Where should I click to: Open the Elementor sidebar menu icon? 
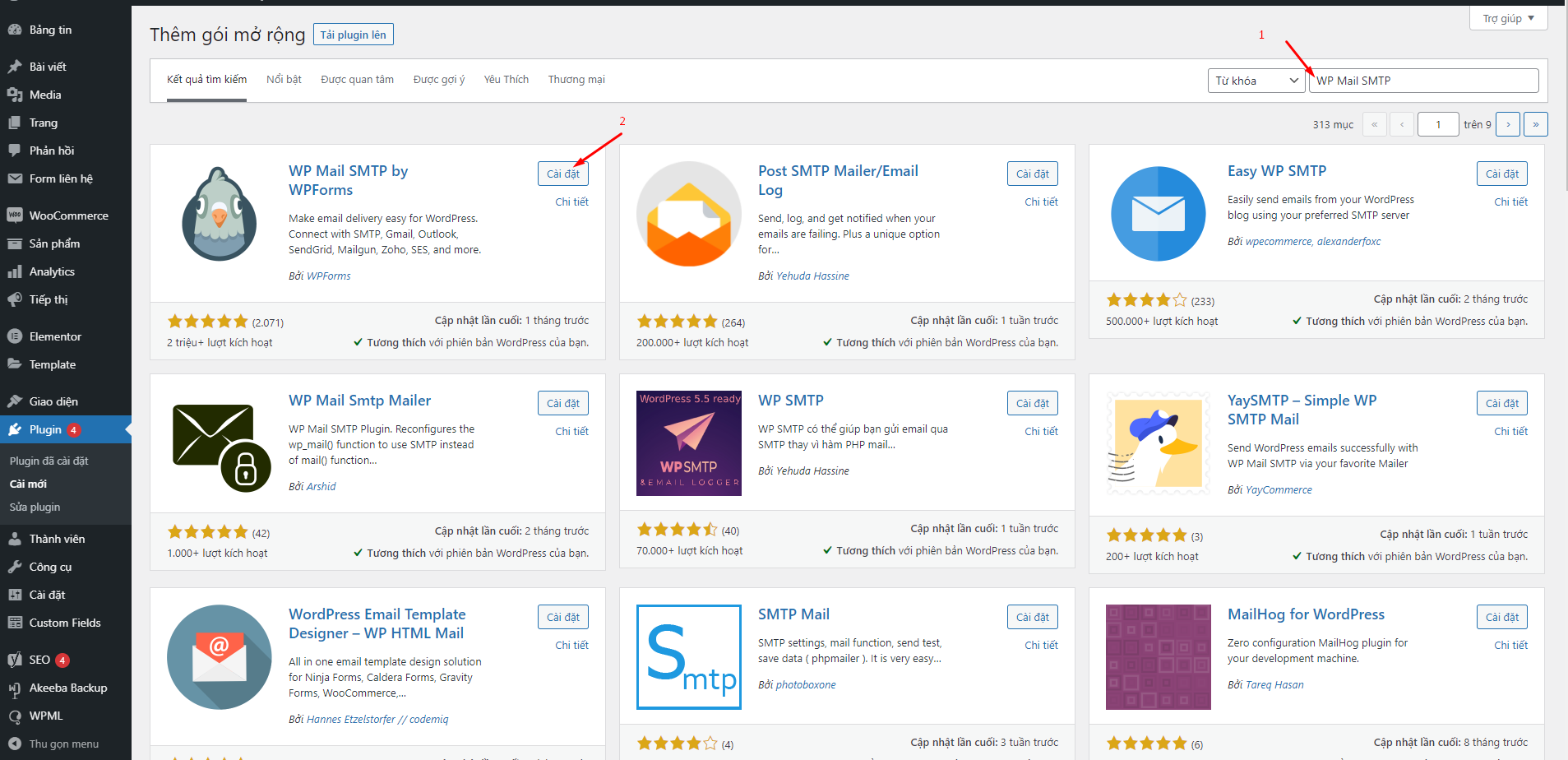coord(15,336)
